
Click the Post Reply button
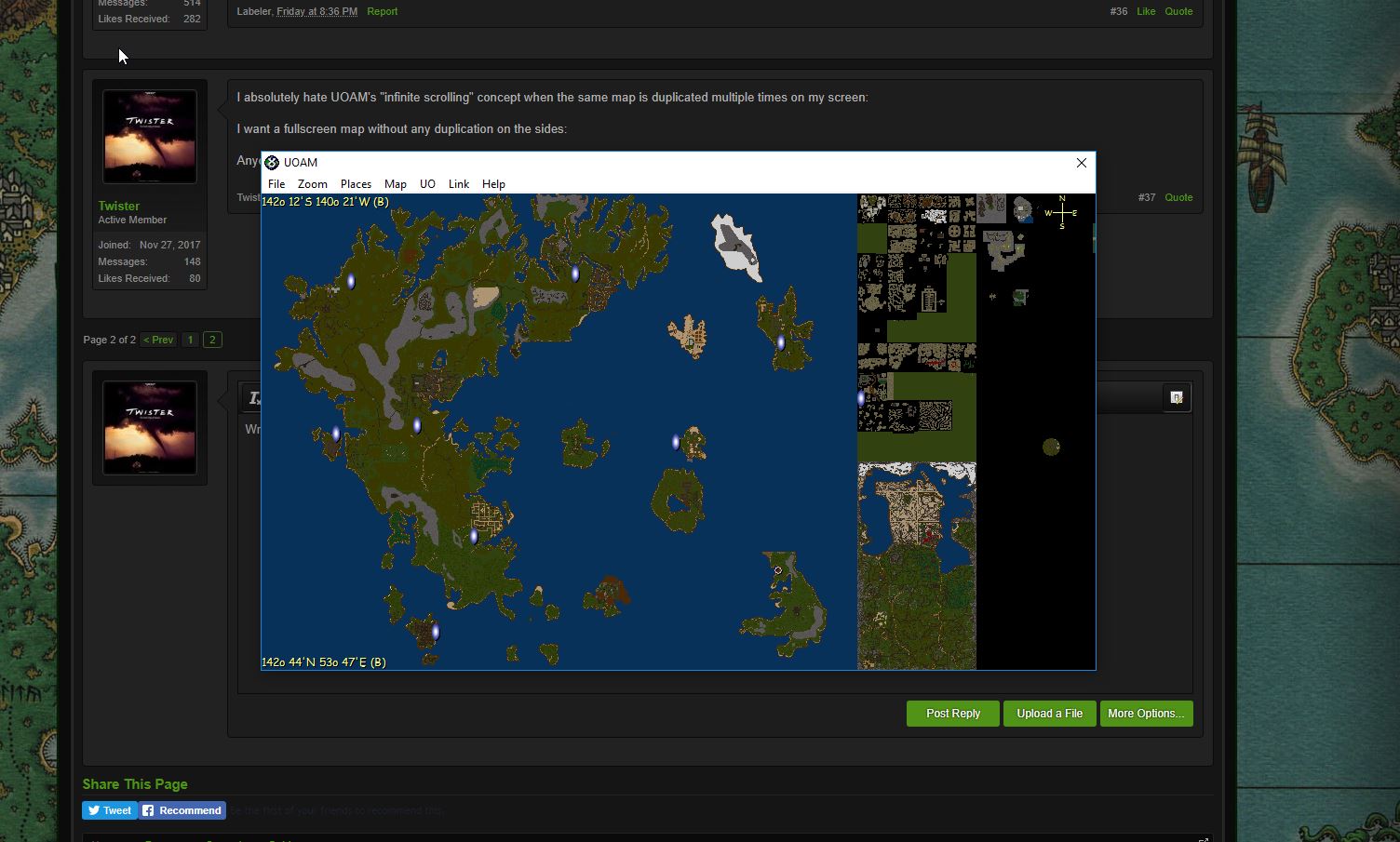click(953, 714)
